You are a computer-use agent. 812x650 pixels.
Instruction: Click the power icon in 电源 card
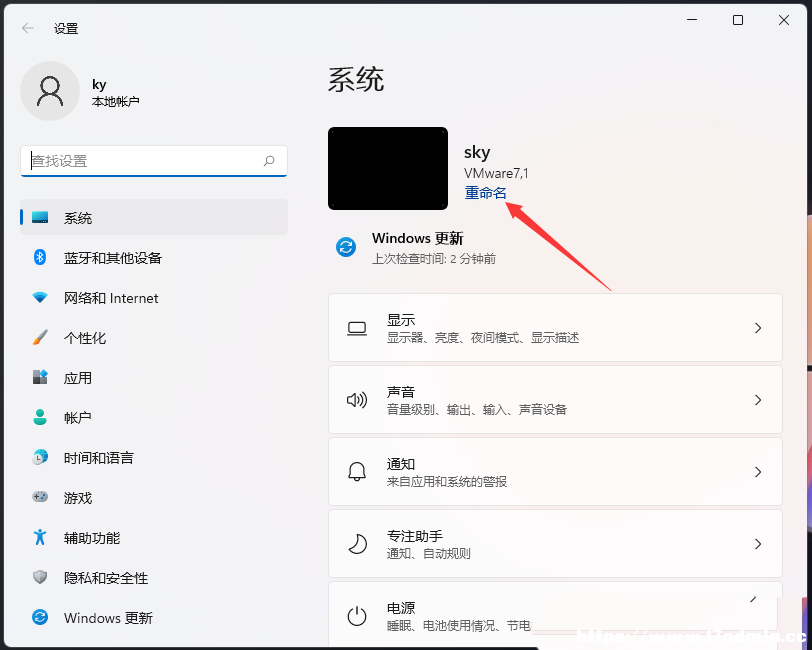(357, 616)
